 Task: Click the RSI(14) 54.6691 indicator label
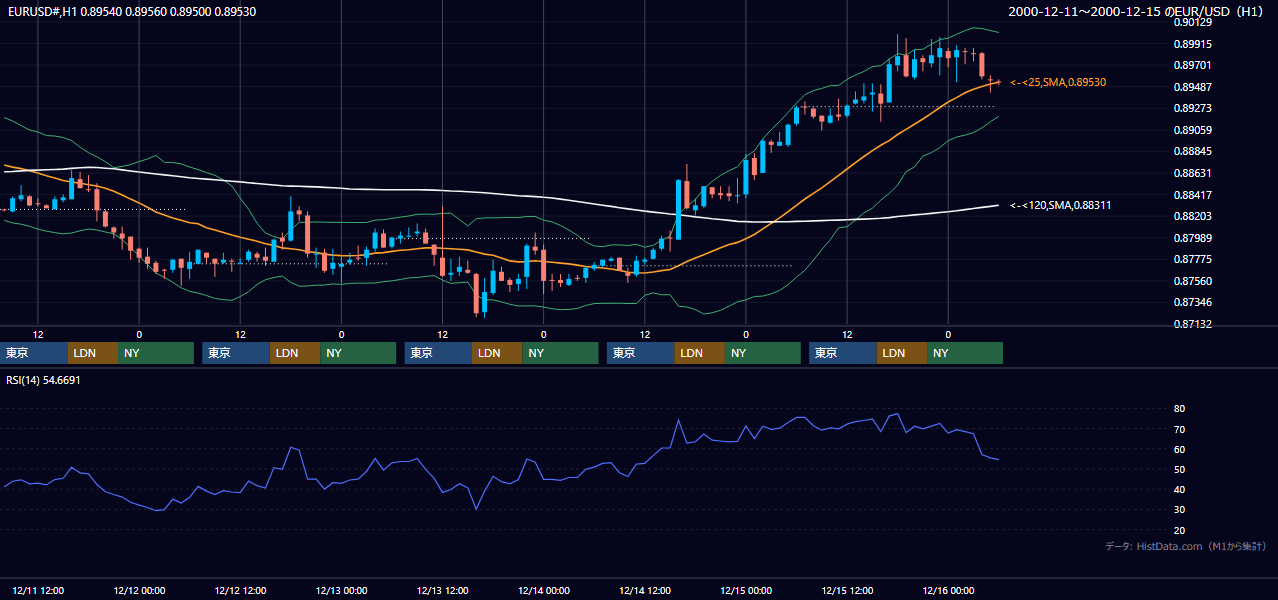(43, 380)
